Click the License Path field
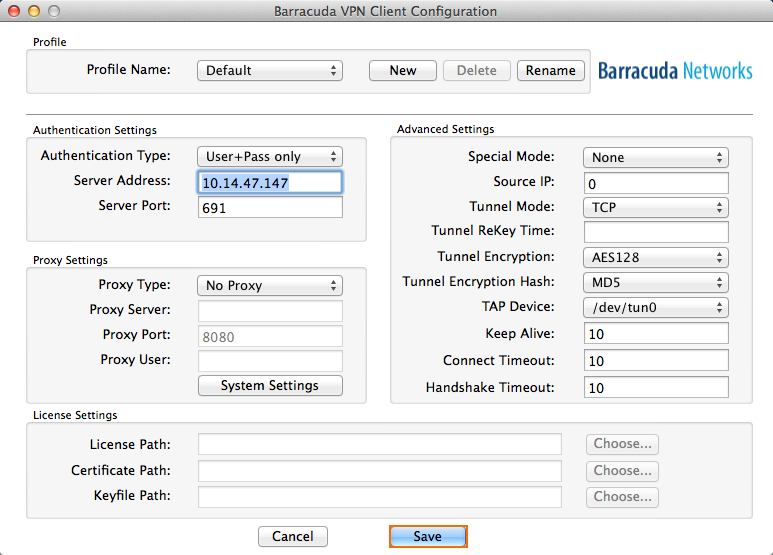The image size is (773, 555). [380, 444]
